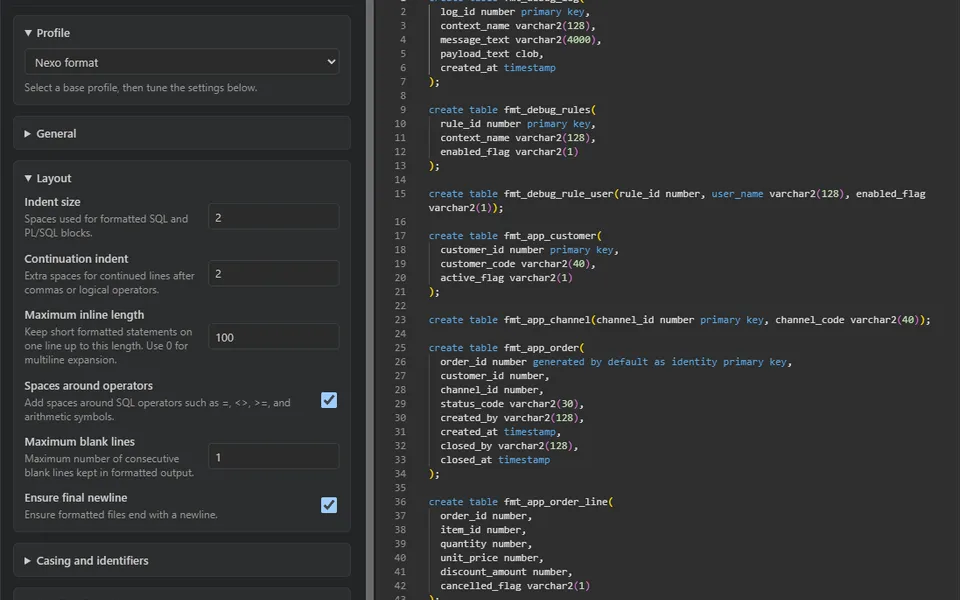Click the discount_amount number line
This screenshot has width=960, height=600.
[x=506, y=572]
